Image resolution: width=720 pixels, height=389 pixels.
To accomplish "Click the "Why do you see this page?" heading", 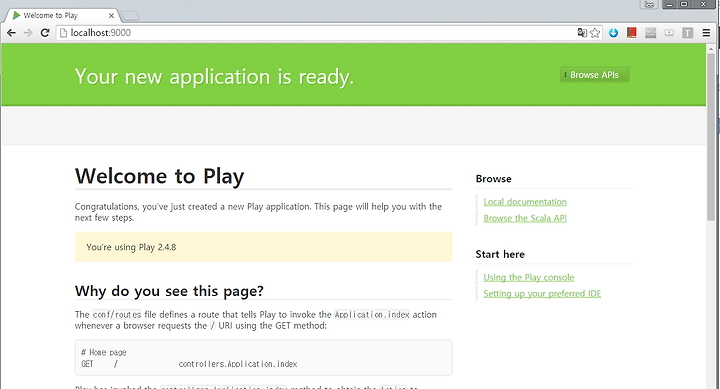I will tap(169, 291).
